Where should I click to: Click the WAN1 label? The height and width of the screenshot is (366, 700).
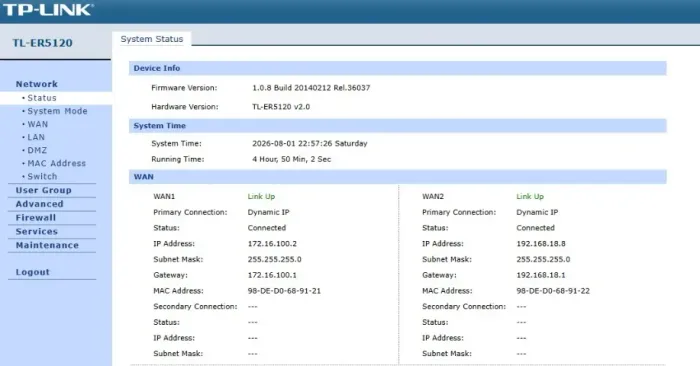[x=164, y=196]
